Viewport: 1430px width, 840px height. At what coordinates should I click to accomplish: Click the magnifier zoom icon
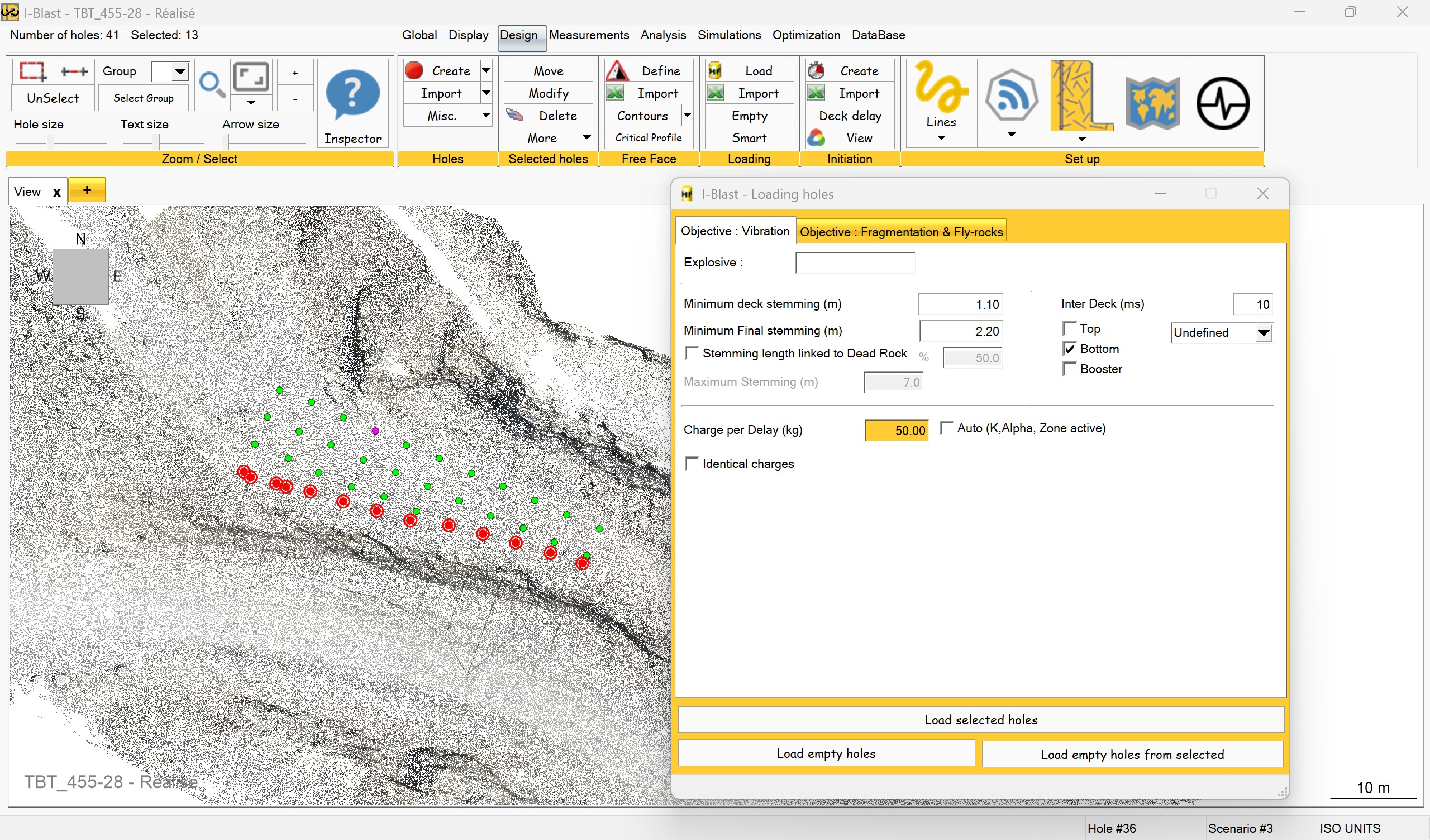tap(212, 85)
